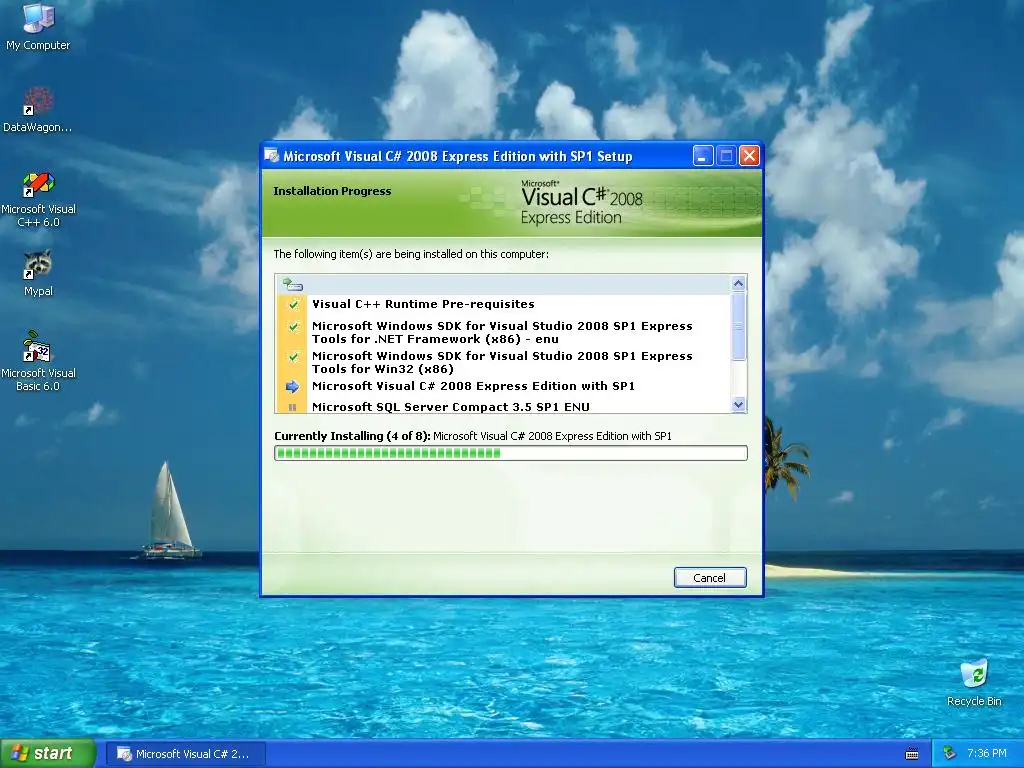Click the install list header icon

[293, 285]
